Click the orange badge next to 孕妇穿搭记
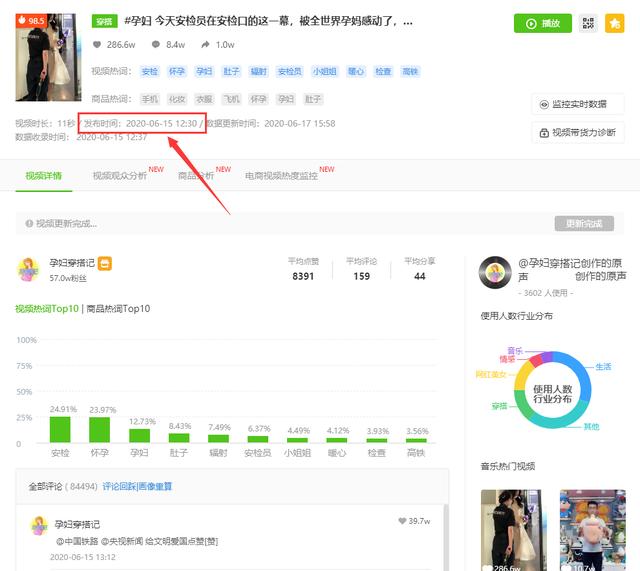Image resolution: width=640 pixels, height=571 pixels. pos(104,264)
